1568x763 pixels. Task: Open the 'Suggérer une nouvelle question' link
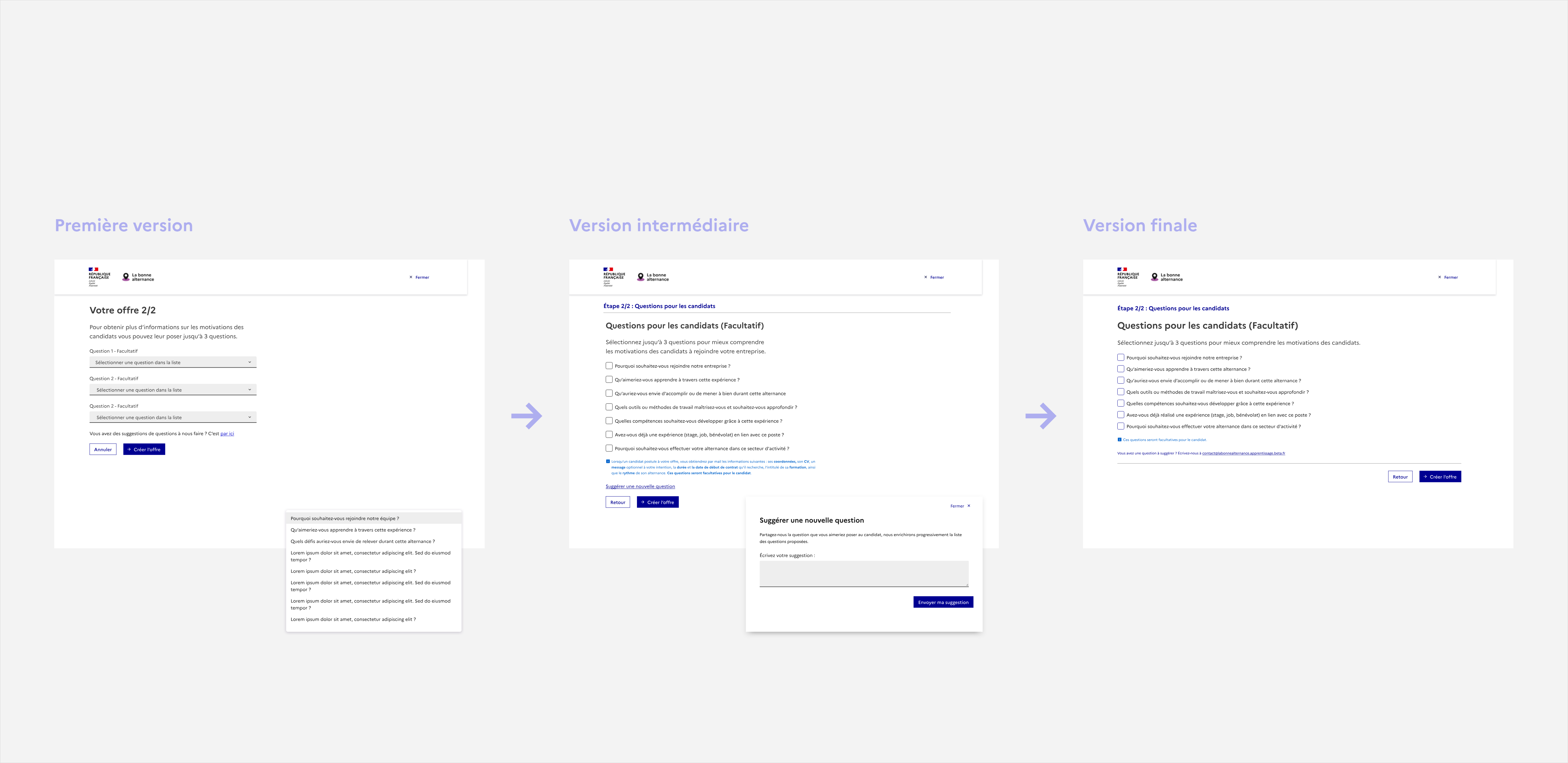point(640,487)
